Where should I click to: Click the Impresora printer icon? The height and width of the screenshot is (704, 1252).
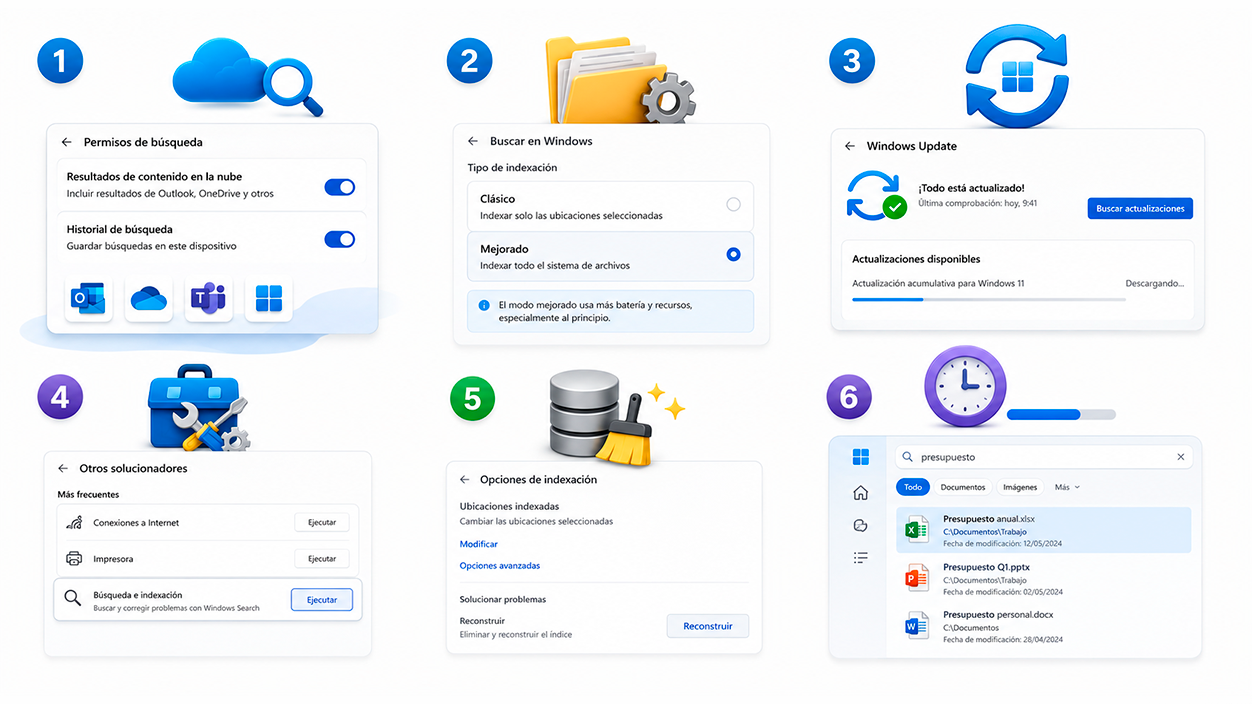74,559
